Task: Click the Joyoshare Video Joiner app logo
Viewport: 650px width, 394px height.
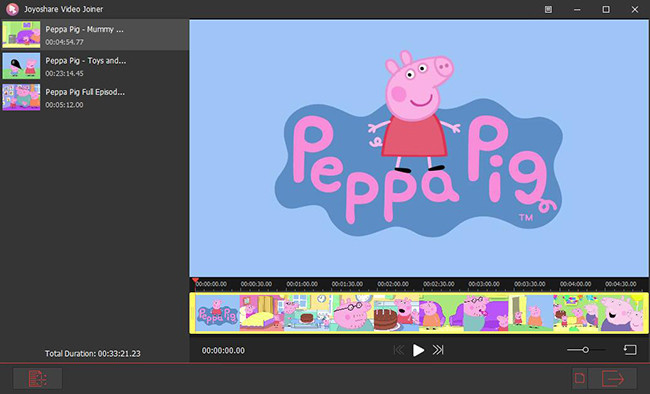Action: coord(12,9)
